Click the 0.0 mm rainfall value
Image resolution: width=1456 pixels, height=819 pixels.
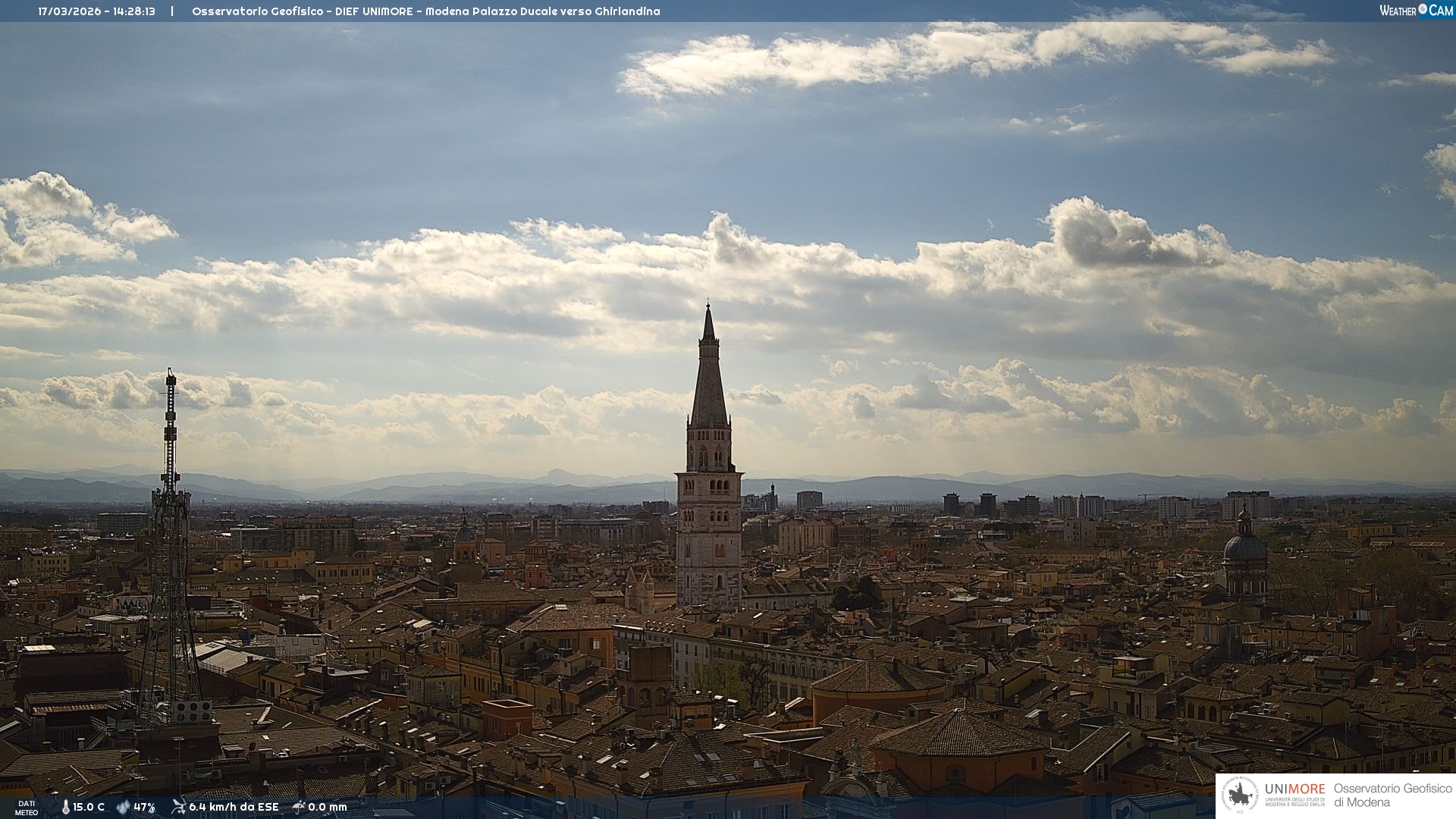[327, 808]
